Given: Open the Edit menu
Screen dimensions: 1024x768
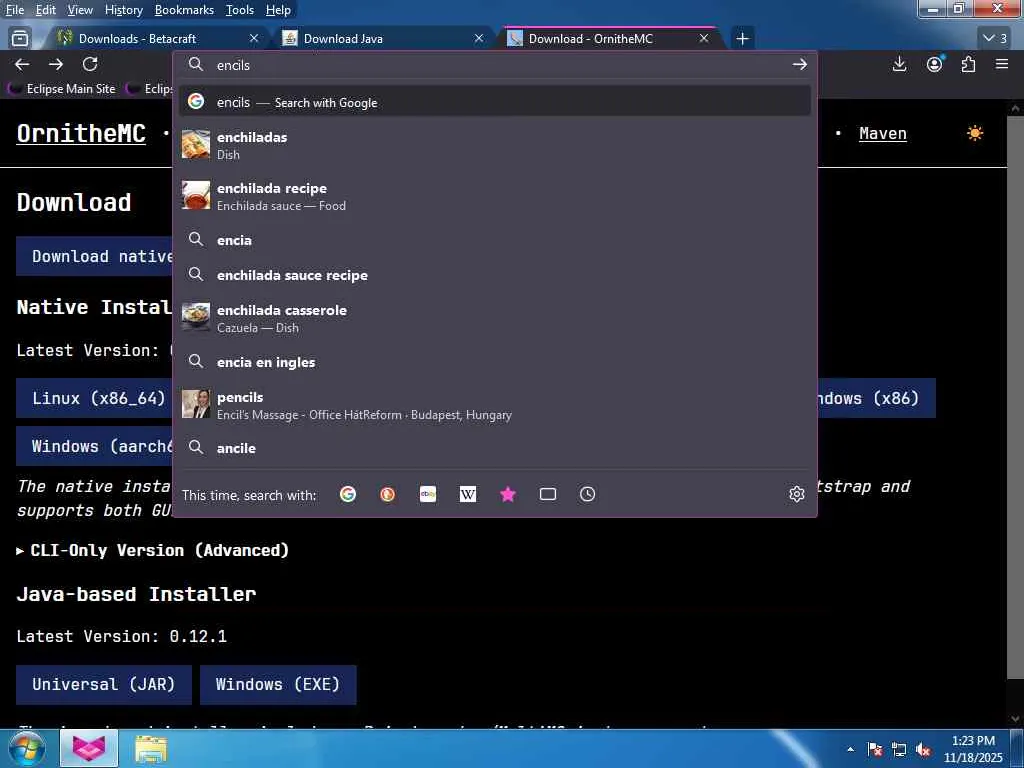Looking at the screenshot, I should coord(46,10).
